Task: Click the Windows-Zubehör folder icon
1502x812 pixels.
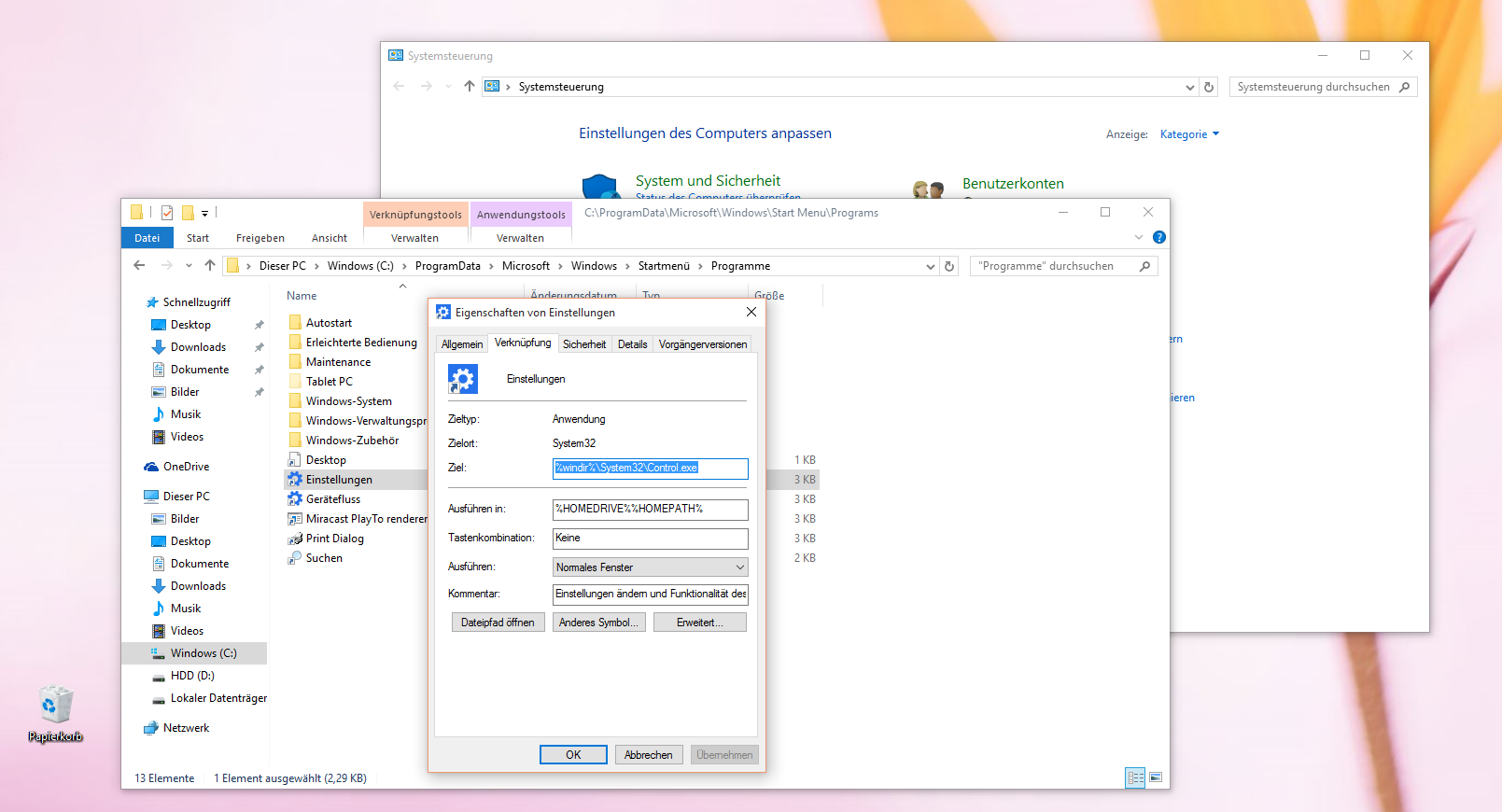Action: point(295,441)
